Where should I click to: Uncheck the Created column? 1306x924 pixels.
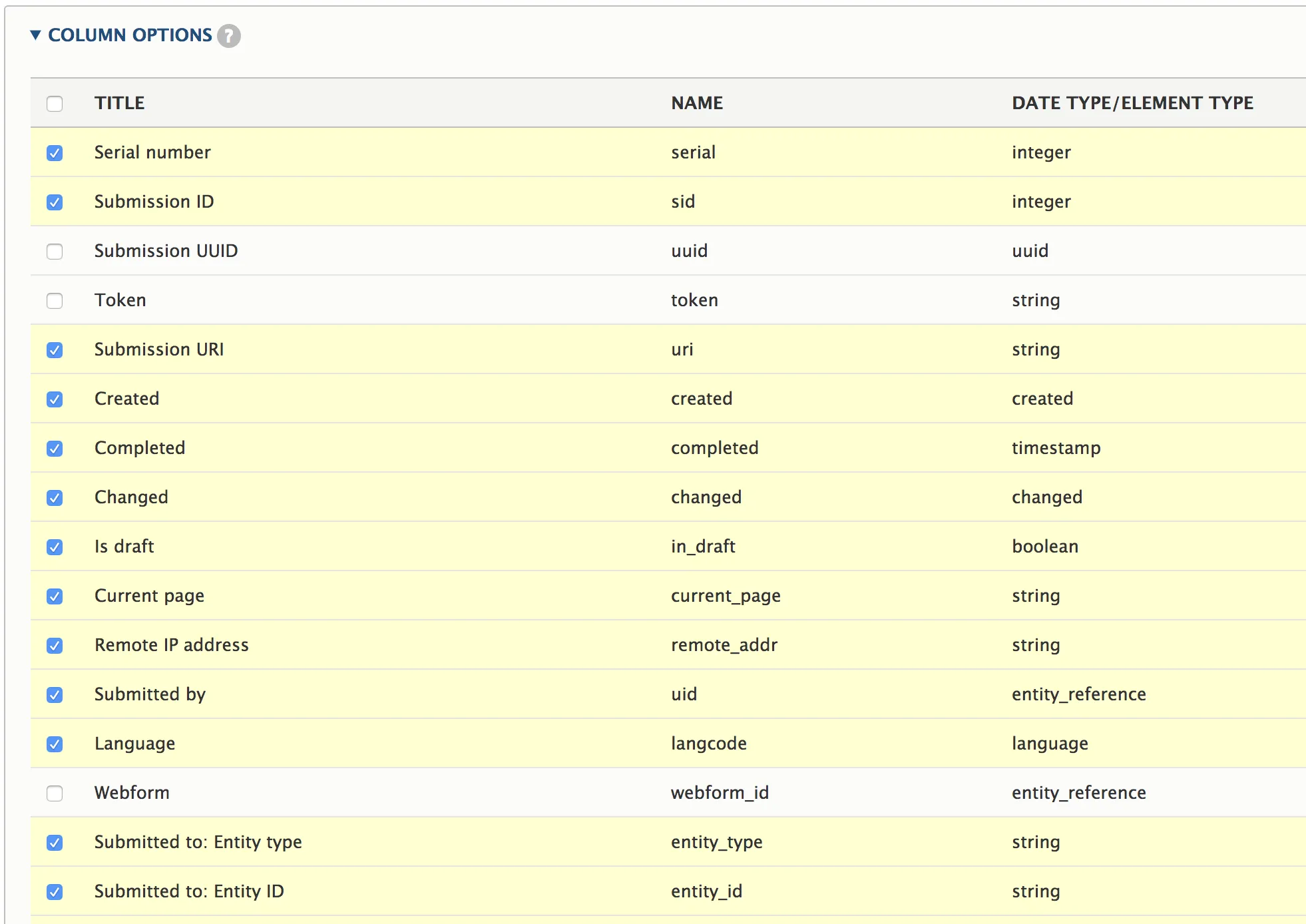[55, 399]
